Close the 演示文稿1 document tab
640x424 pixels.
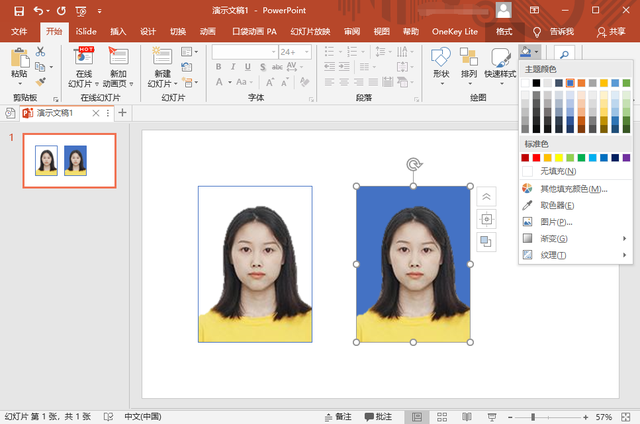click(96, 113)
